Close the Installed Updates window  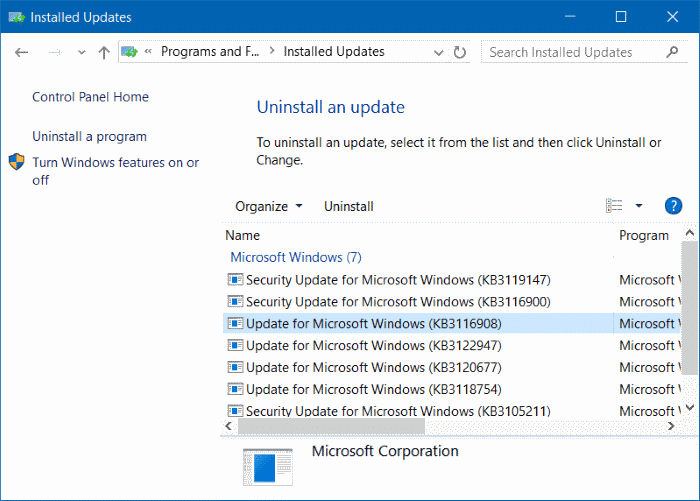point(672,17)
